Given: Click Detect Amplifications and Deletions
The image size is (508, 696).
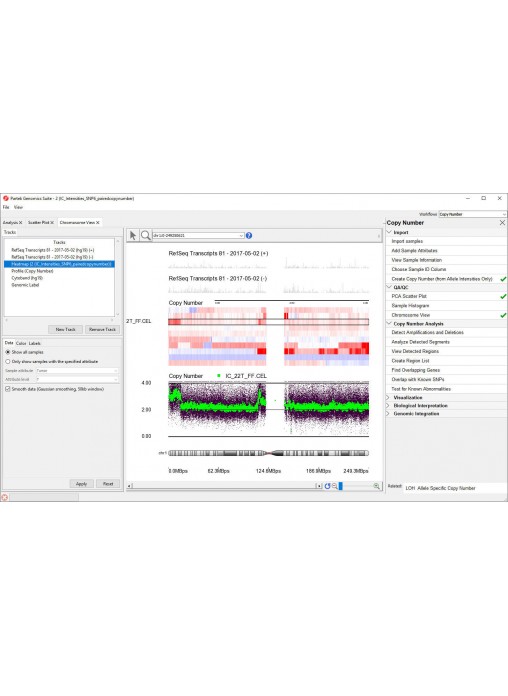Looking at the screenshot, I should (x=427, y=332).
